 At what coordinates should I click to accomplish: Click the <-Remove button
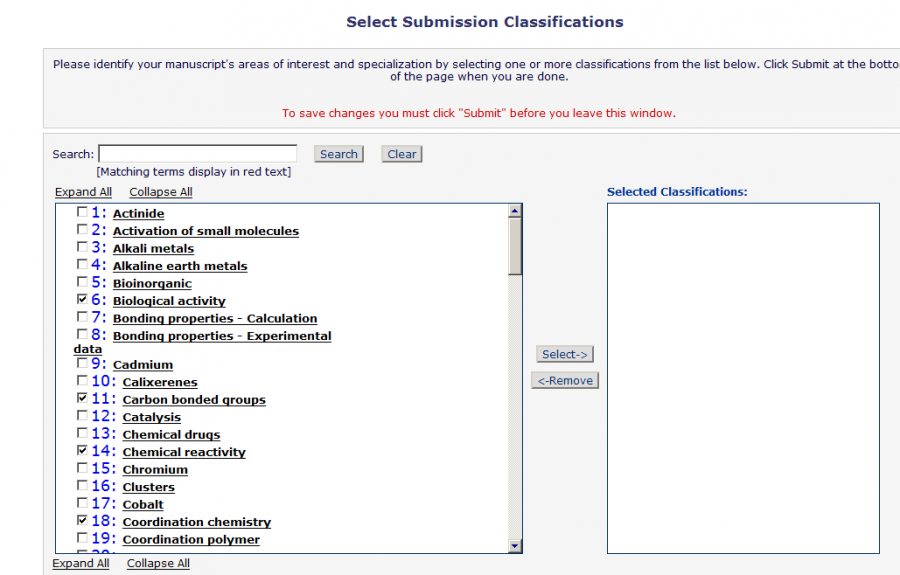click(x=564, y=380)
